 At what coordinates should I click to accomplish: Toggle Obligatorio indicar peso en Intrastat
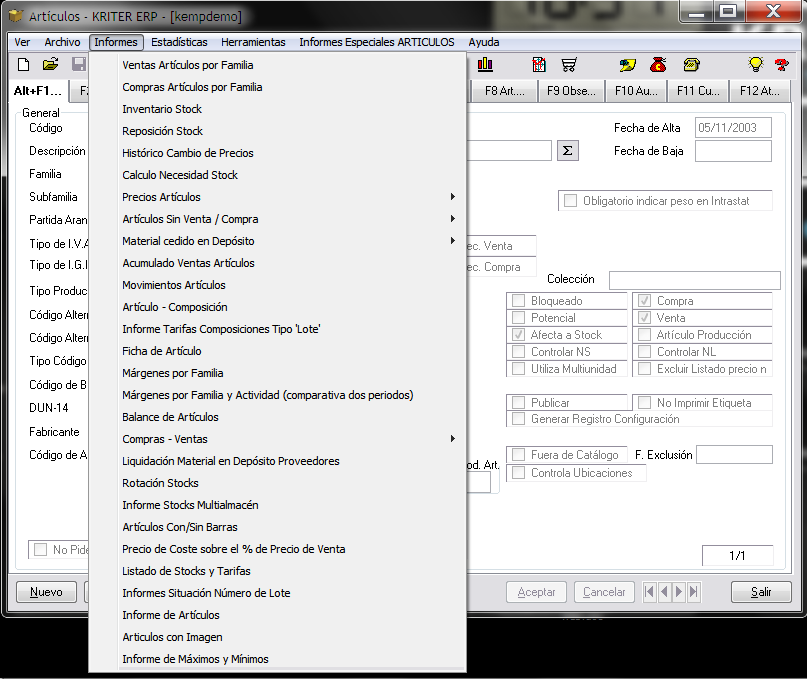click(x=570, y=200)
